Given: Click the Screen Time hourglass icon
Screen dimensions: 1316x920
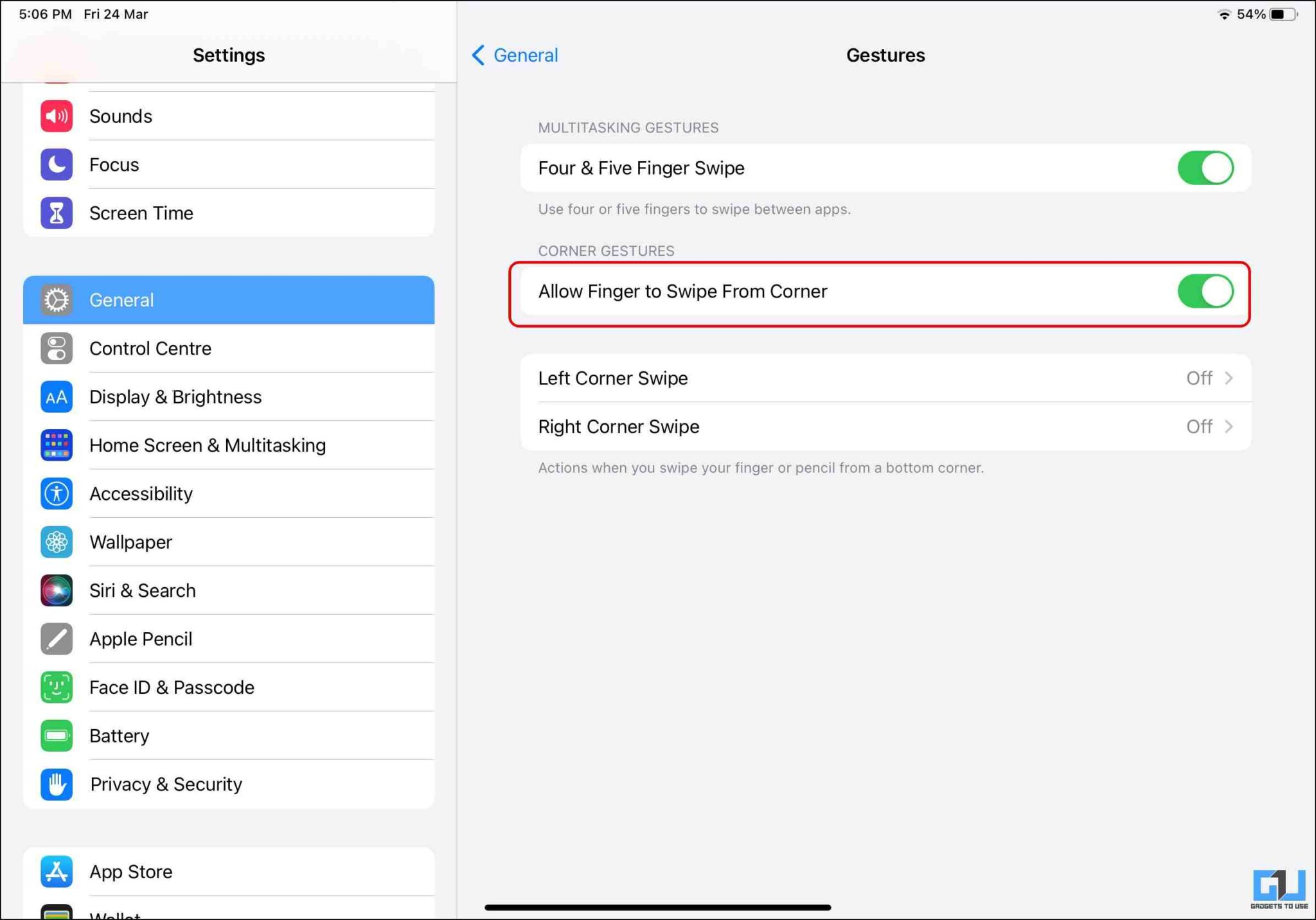Looking at the screenshot, I should point(56,213).
